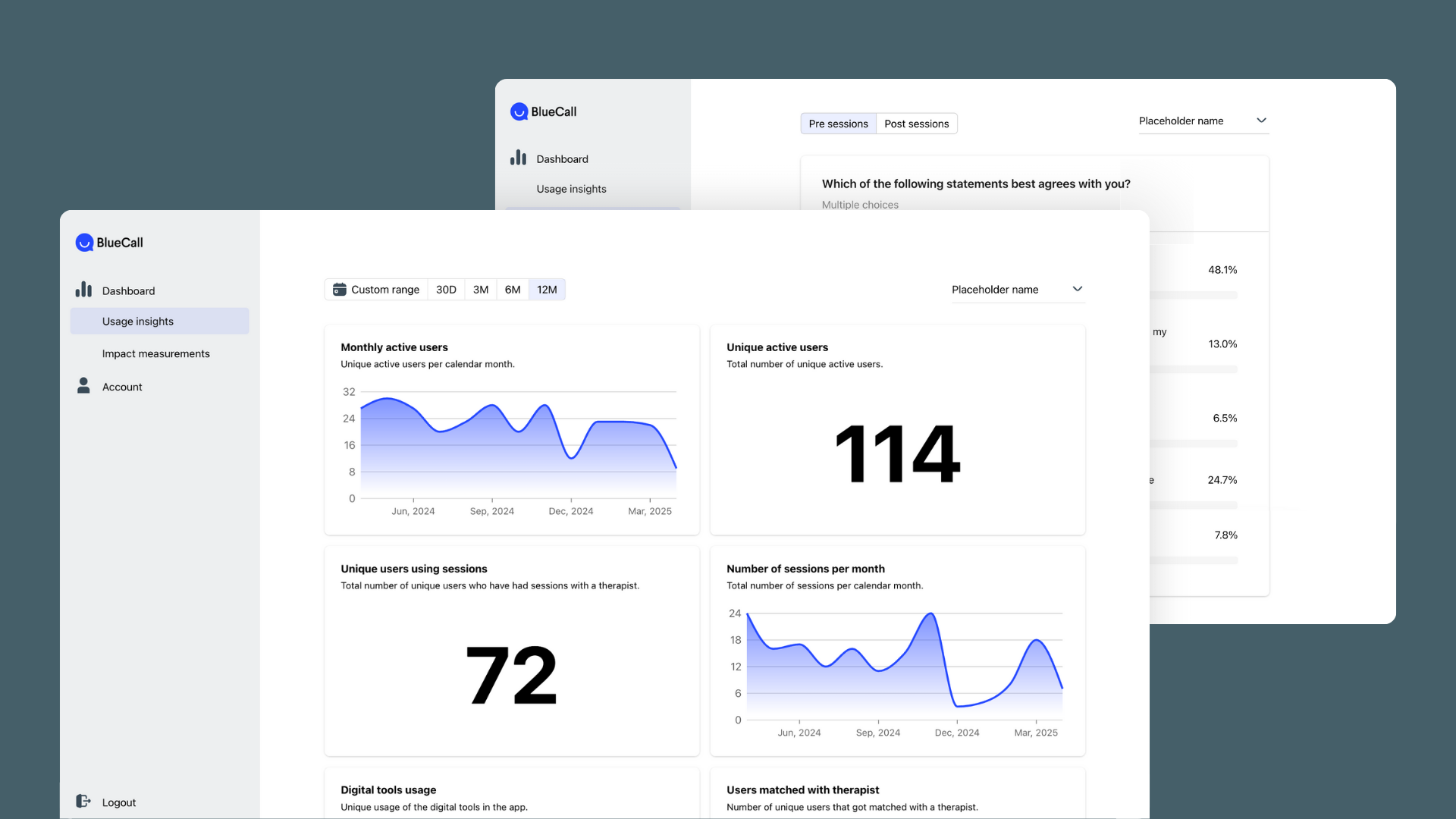
Task: Click the Account person icon
Action: click(83, 386)
